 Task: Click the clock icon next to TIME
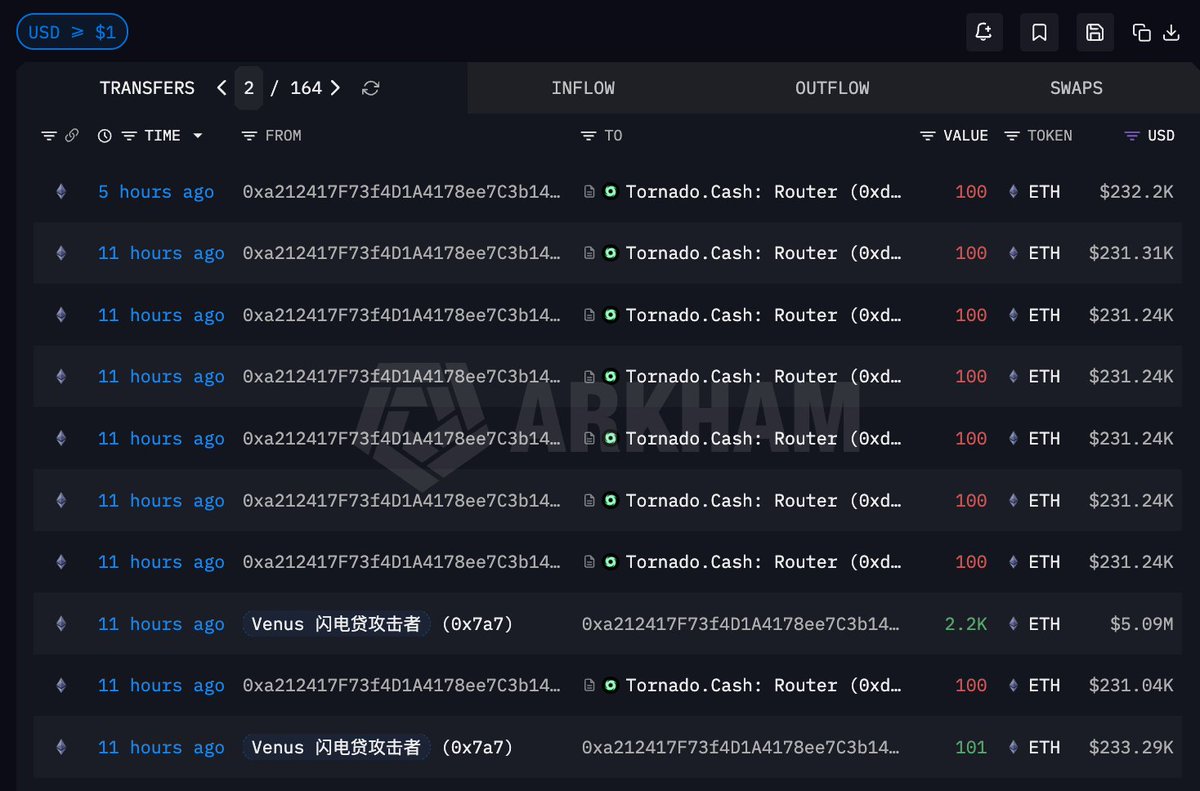[x=105, y=135]
